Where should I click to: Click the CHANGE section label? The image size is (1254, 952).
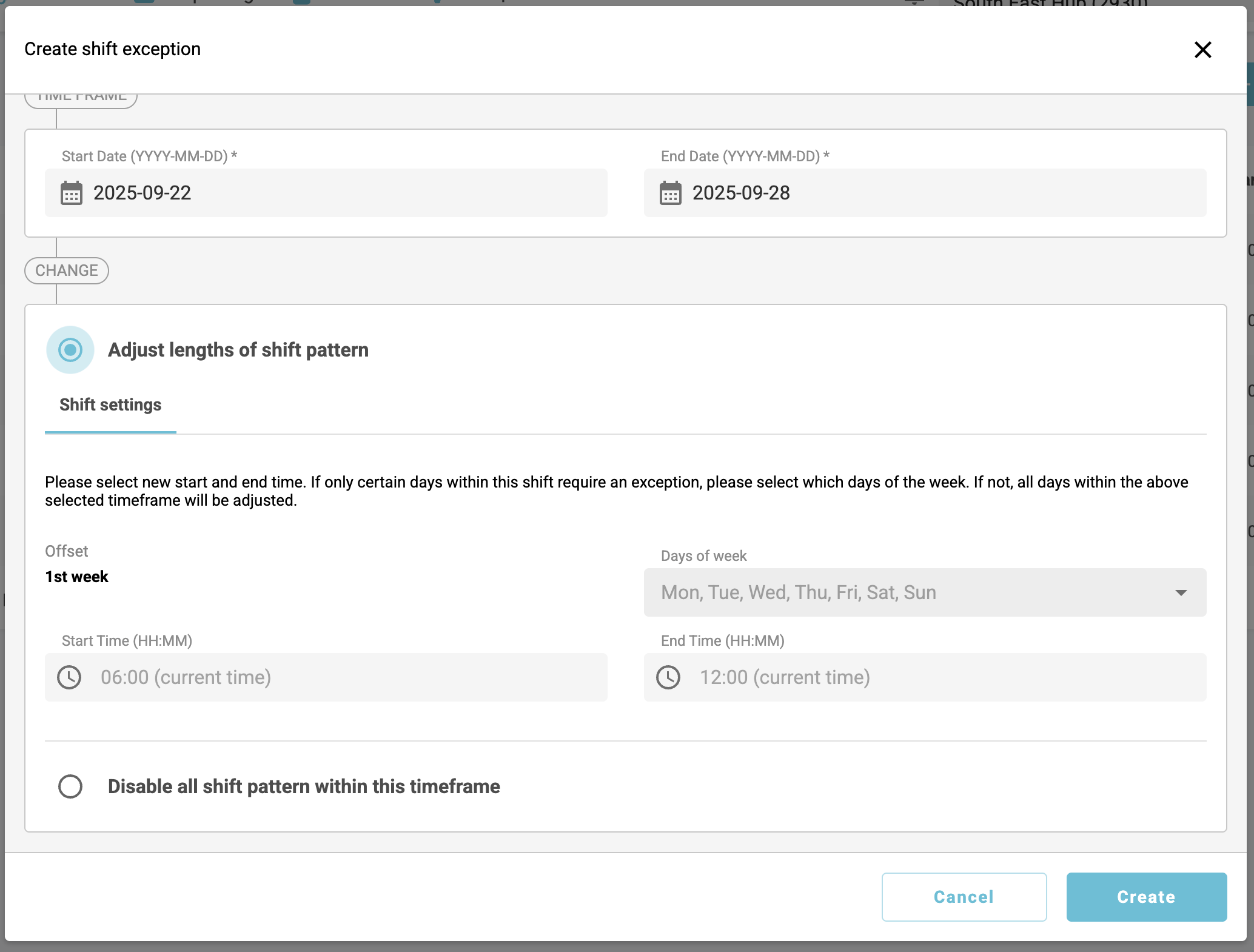coord(67,270)
